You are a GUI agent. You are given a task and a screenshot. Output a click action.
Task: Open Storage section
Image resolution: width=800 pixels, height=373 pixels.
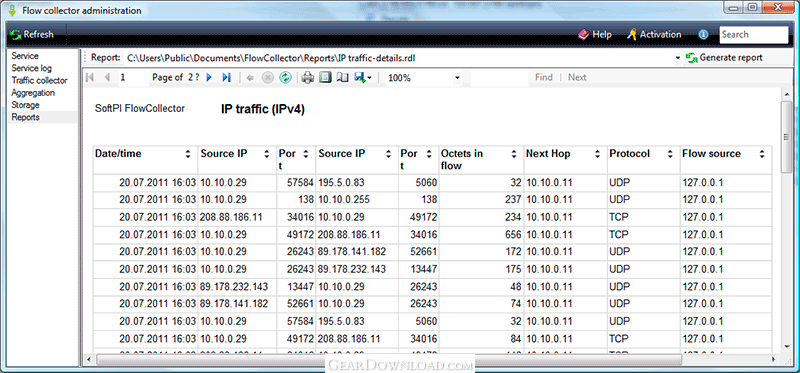(26, 105)
